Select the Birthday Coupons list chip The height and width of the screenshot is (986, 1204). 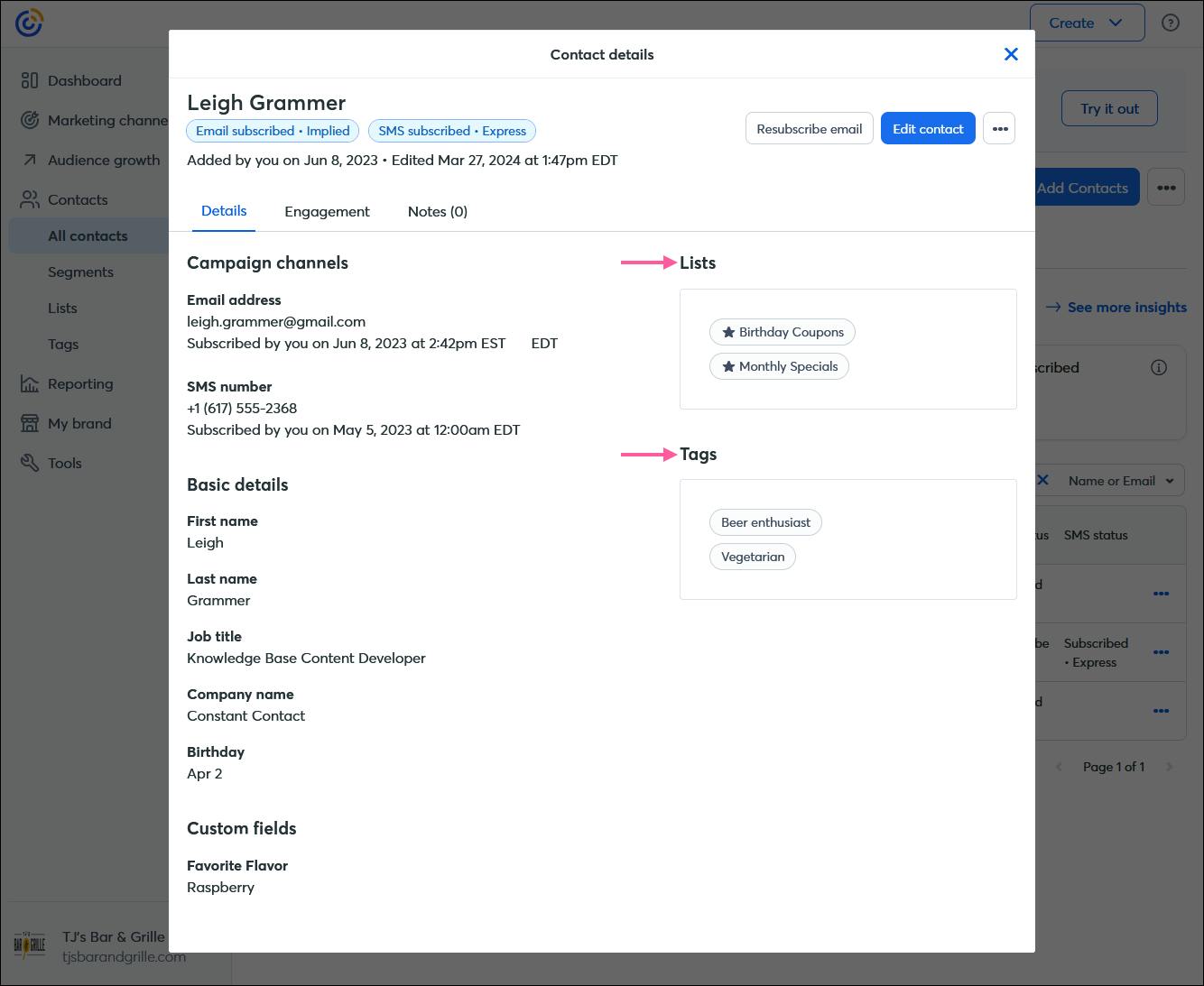(x=783, y=332)
